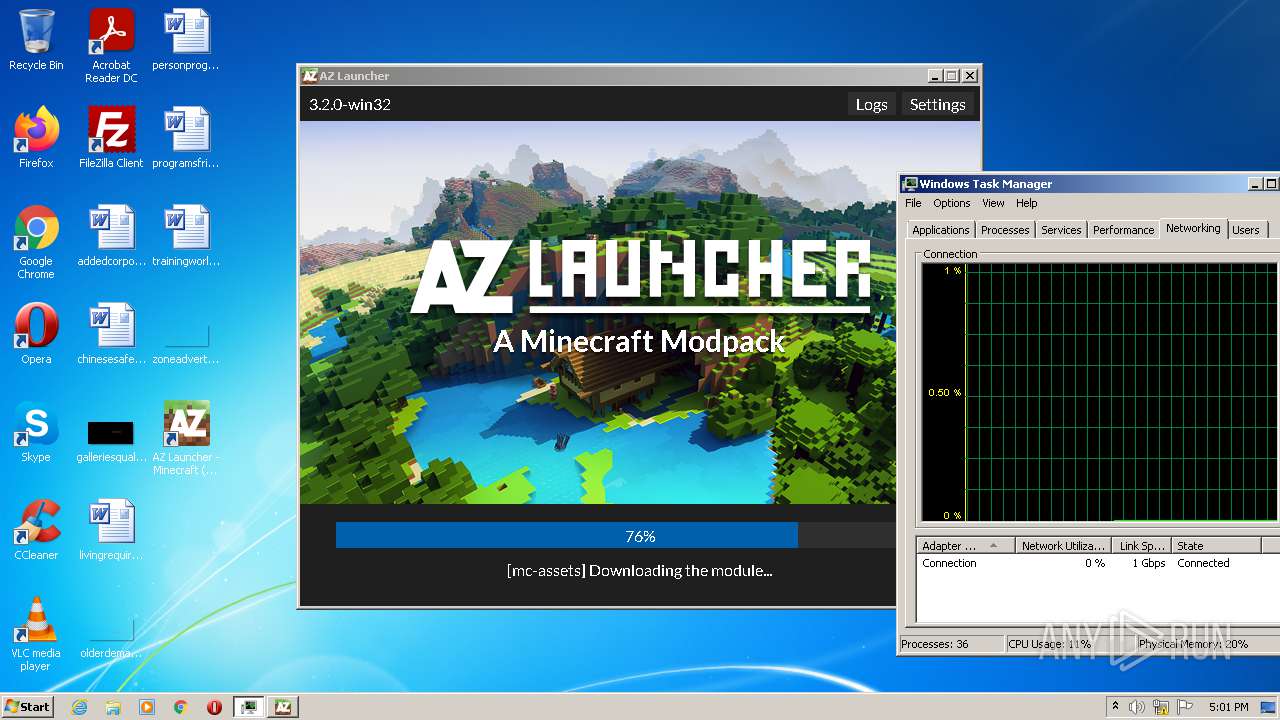The image size is (1280, 720).
Task: Open the File menu in Task Manager
Action: (913, 203)
